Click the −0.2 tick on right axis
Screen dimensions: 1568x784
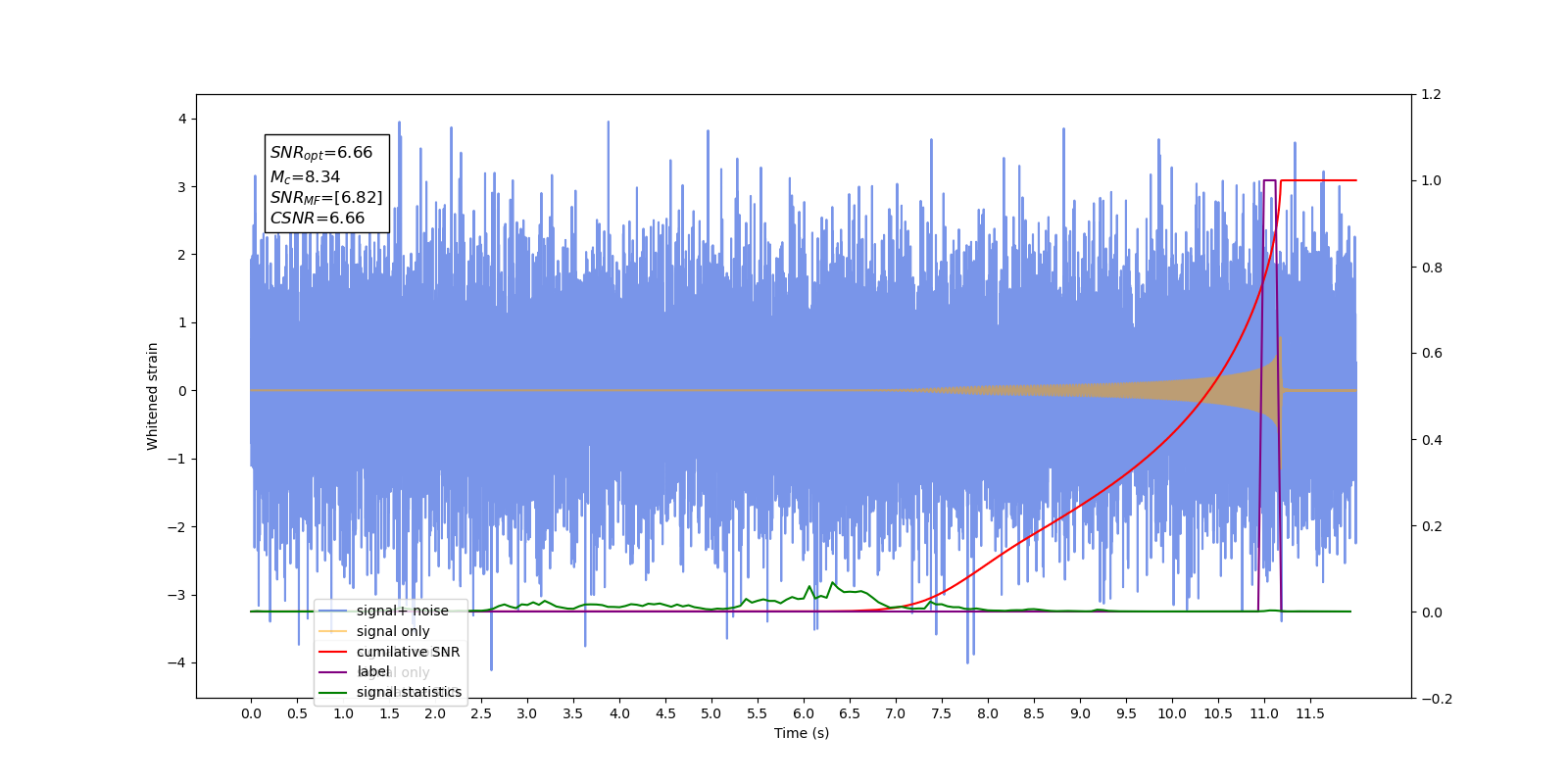[1437, 699]
